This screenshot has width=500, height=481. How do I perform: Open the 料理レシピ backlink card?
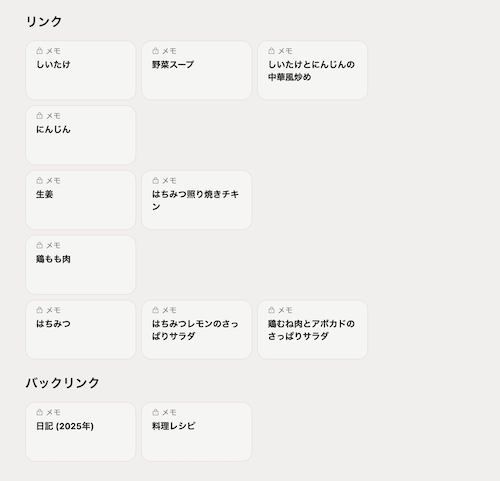click(x=197, y=432)
